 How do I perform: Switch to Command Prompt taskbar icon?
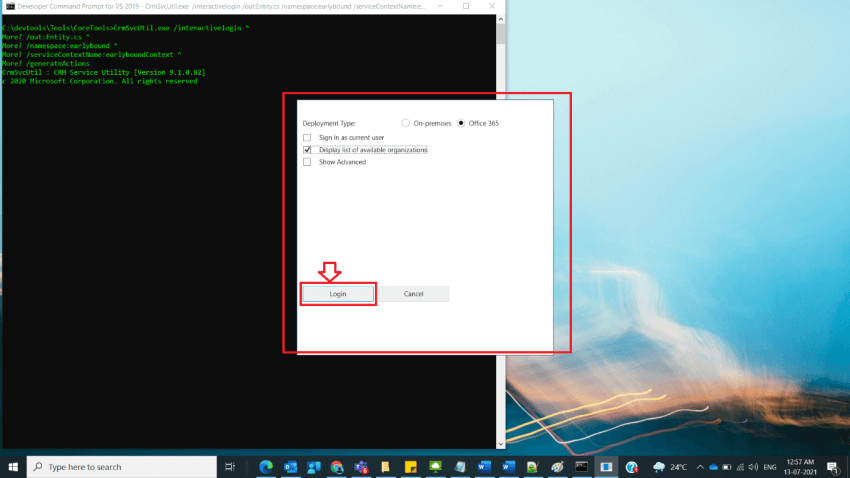581,467
